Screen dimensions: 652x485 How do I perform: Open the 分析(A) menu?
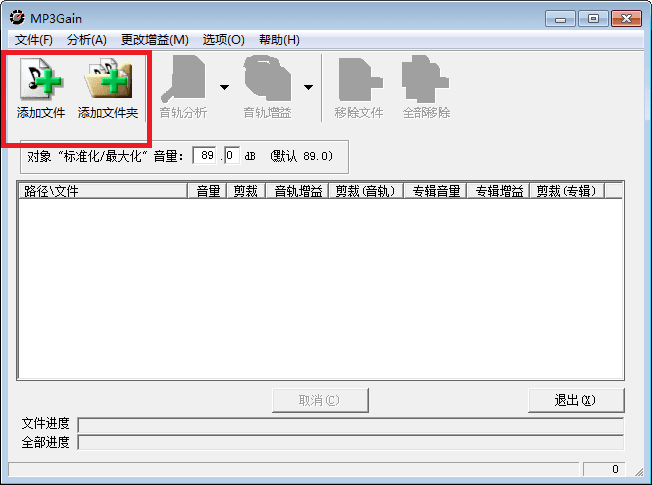pyautogui.click(x=86, y=40)
